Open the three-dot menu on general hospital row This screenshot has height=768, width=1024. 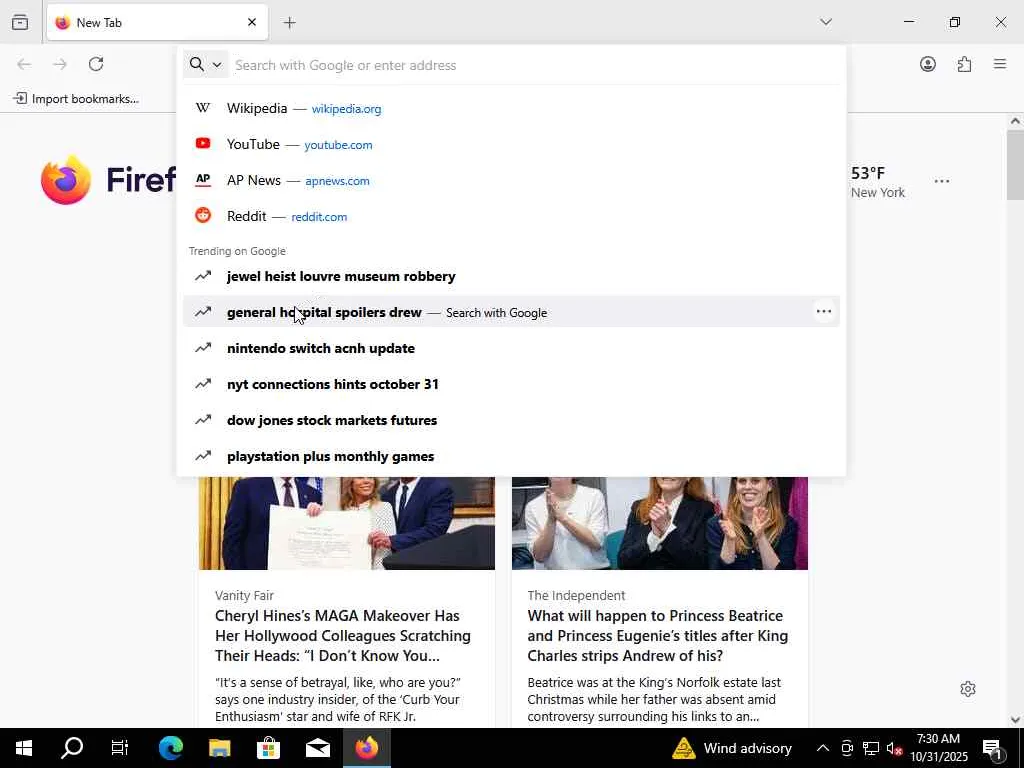[824, 312]
